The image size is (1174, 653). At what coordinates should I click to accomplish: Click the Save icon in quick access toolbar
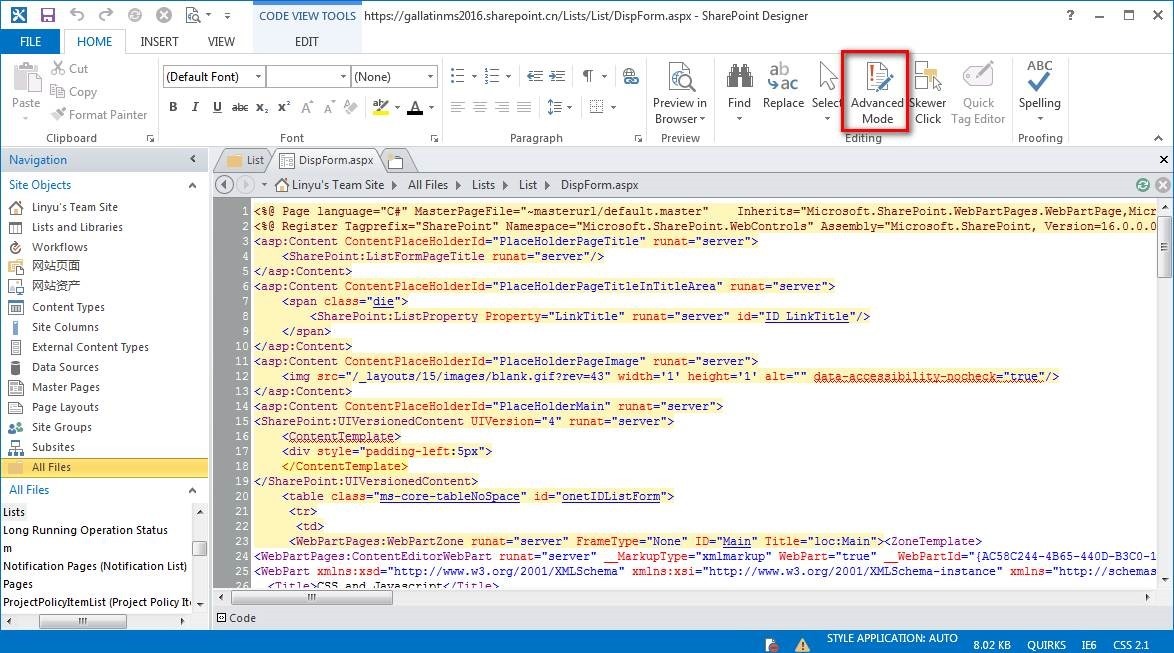pos(47,15)
